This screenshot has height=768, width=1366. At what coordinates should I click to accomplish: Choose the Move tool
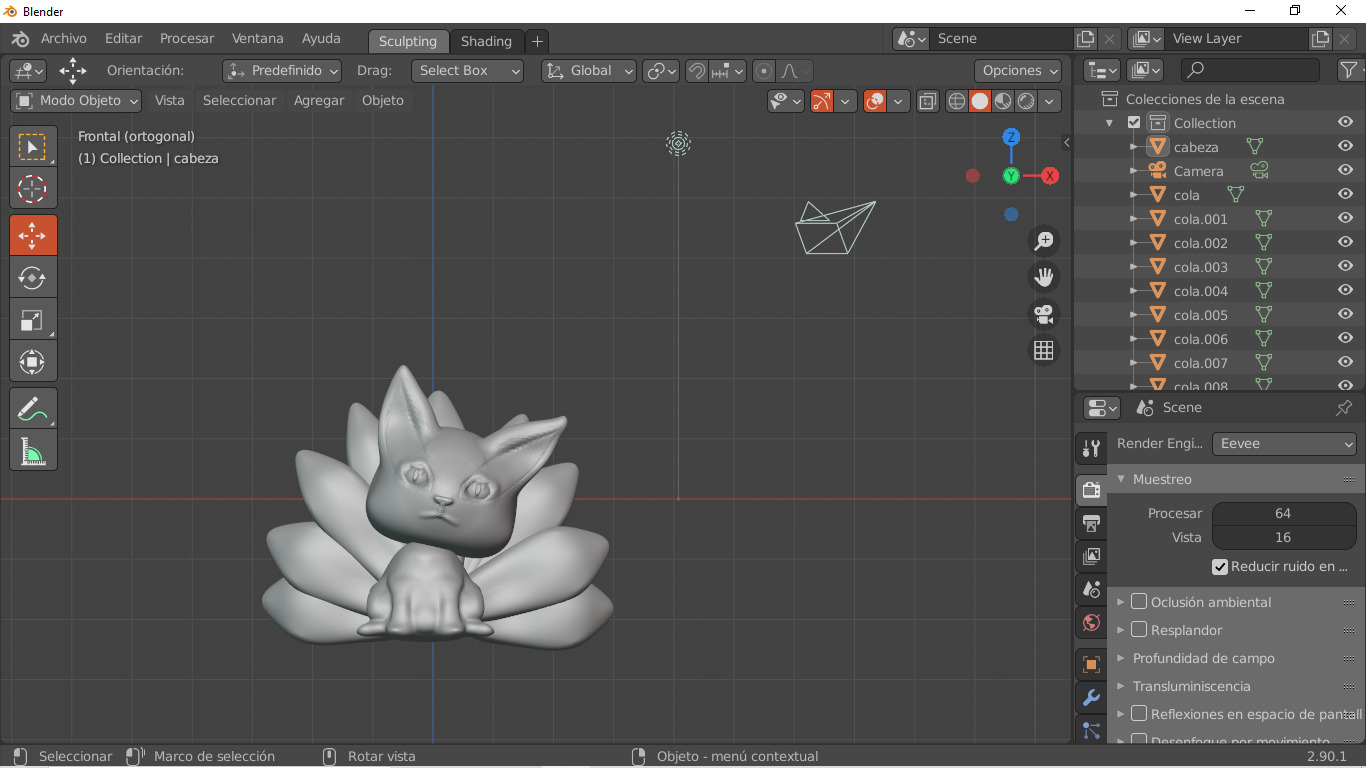tap(33, 235)
